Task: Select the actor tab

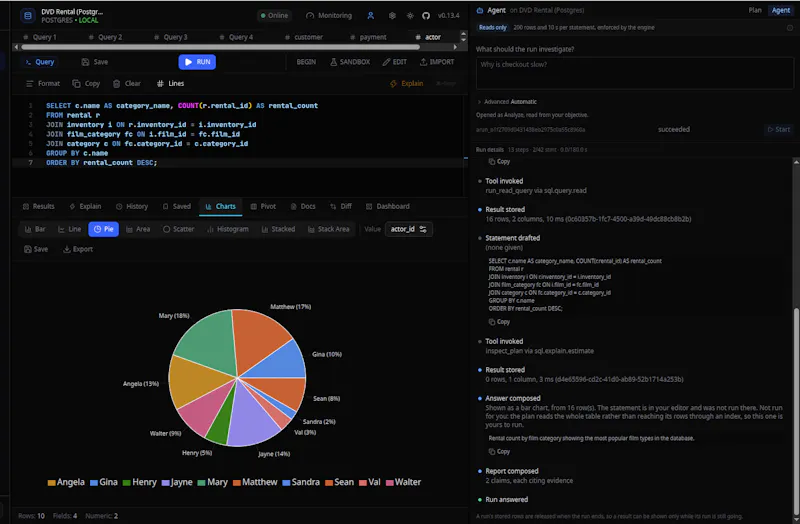Action: click(428, 37)
